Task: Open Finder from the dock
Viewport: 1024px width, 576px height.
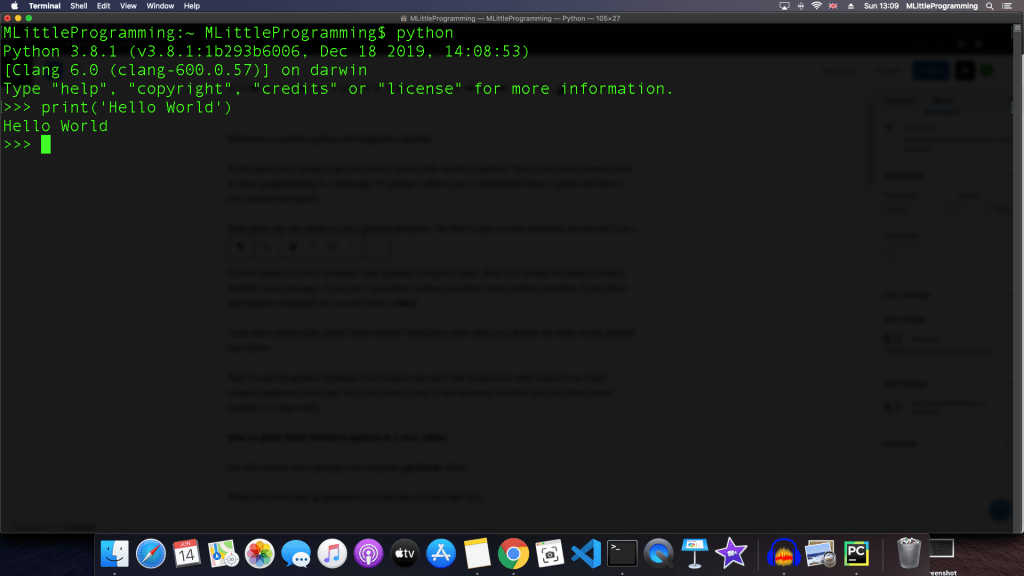Action: [115, 553]
